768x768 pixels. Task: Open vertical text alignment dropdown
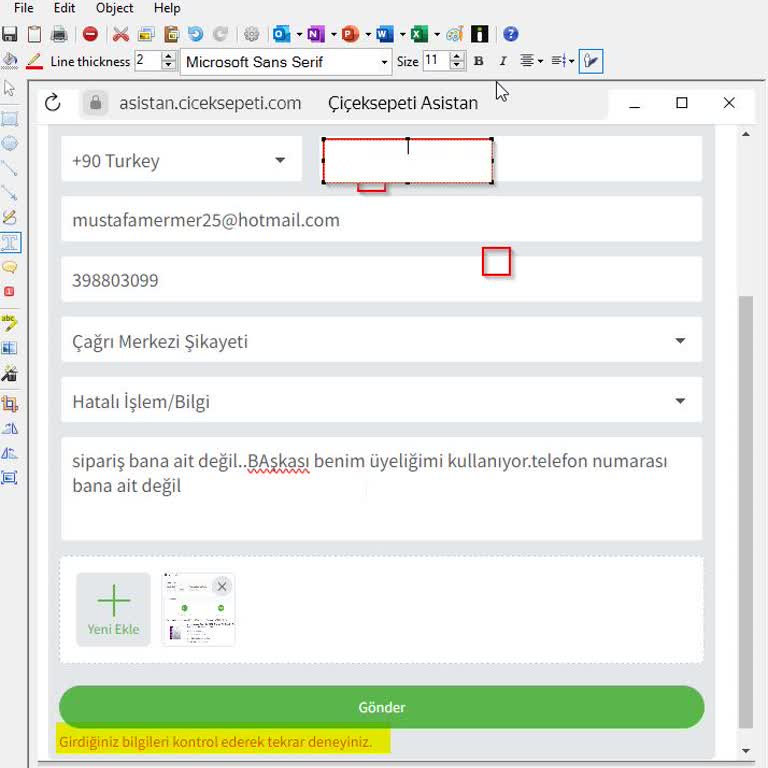tap(562, 61)
